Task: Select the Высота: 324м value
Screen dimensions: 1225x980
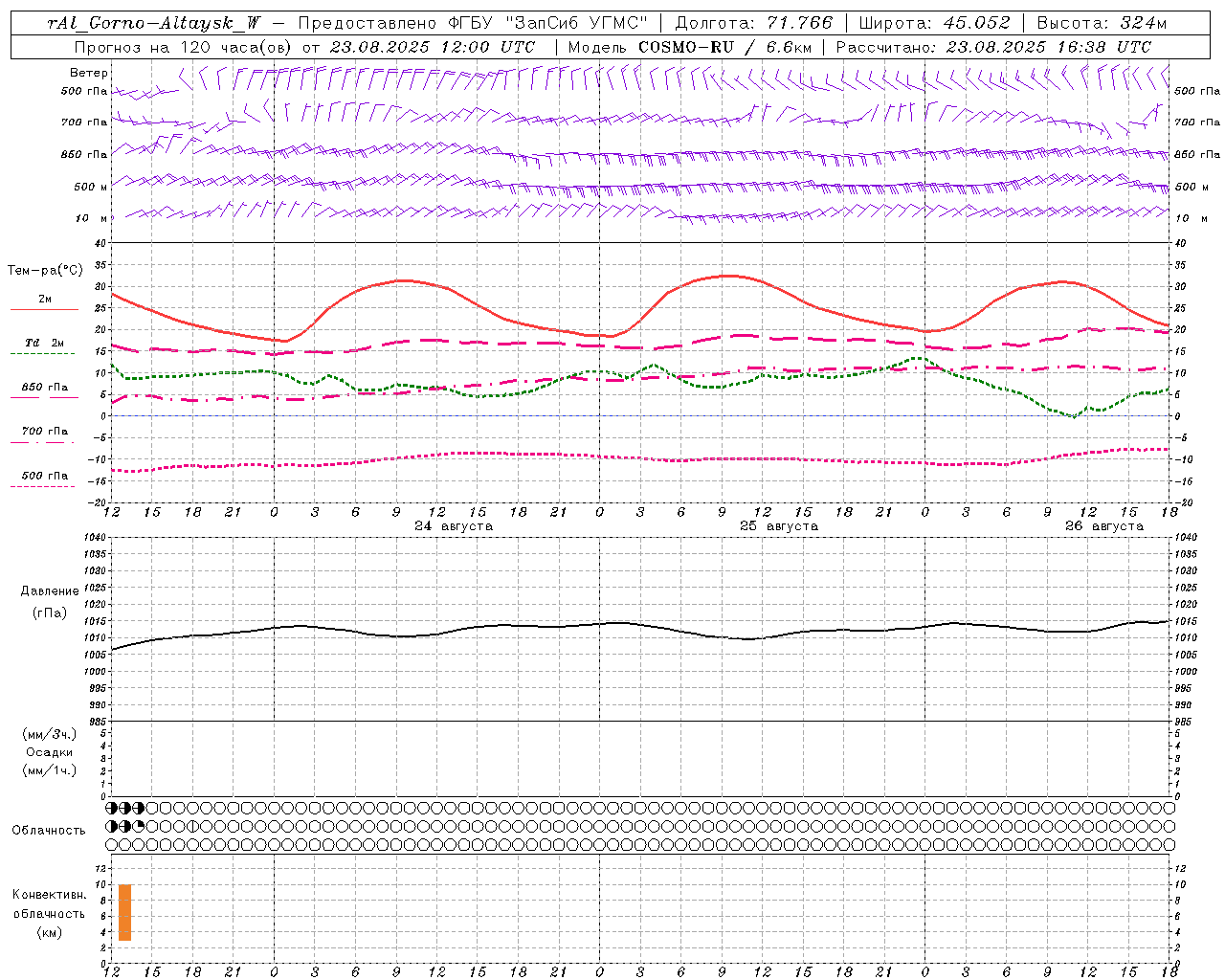Action: 1102,24
